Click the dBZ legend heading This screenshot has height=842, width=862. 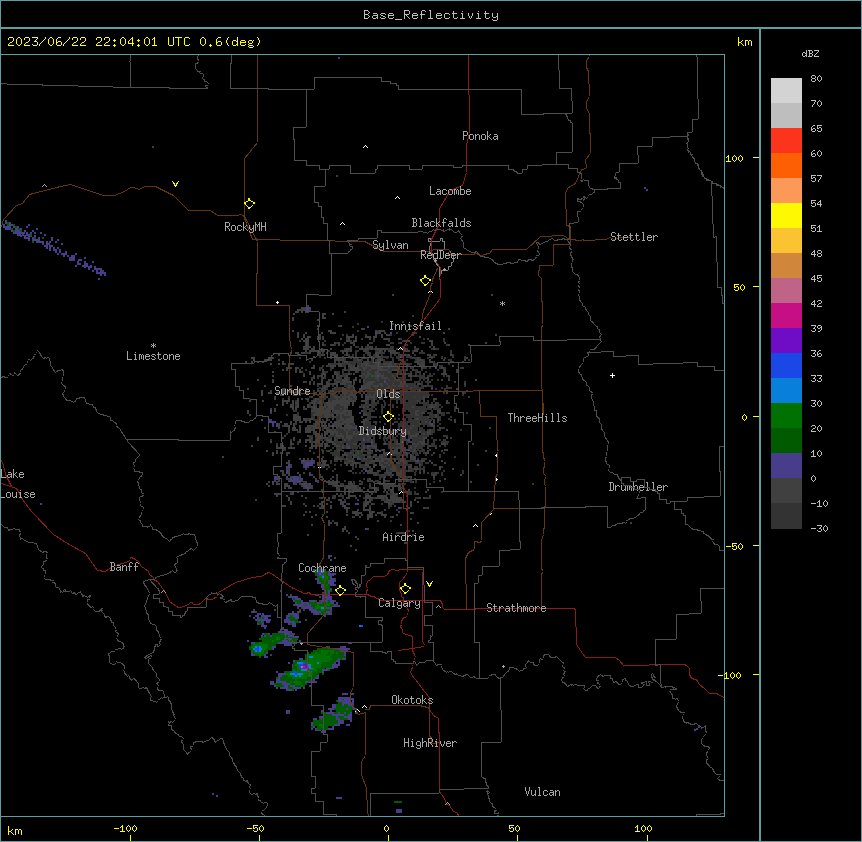tap(810, 53)
